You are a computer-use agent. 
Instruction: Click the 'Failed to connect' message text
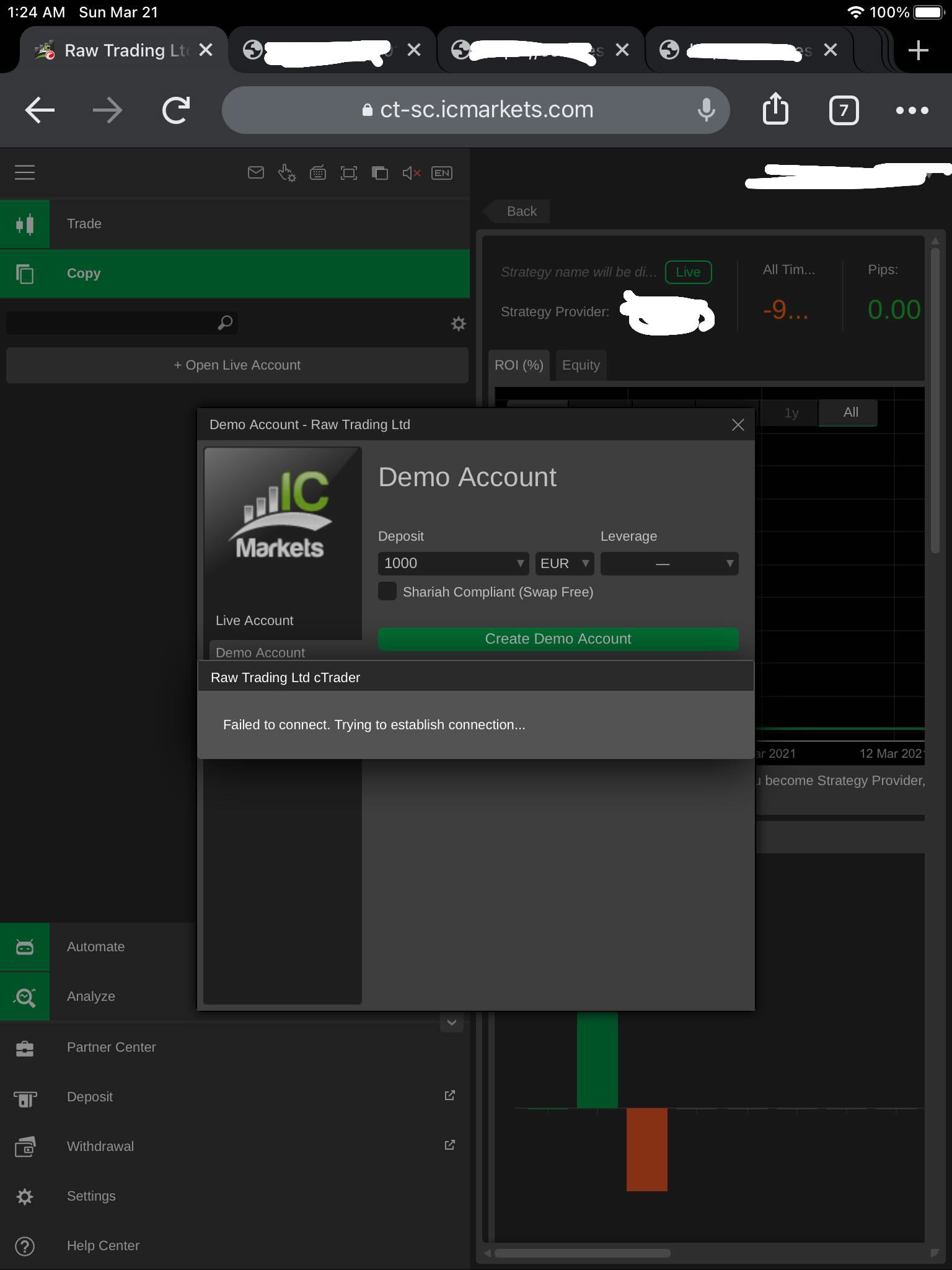pos(374,725)
